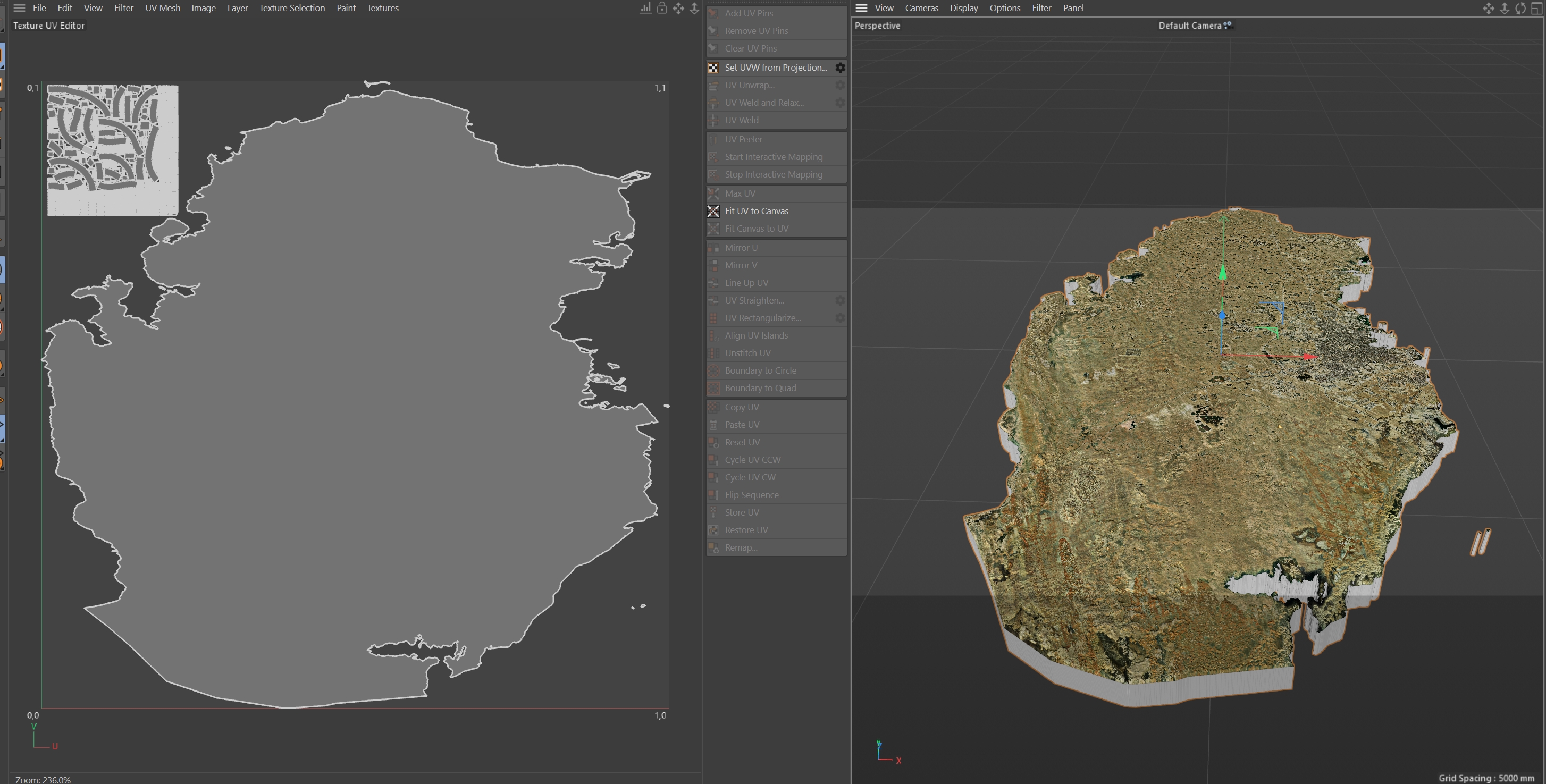Screen dimensions: 1546x784
Task: Toggle the UV editor view lock padlock
Action: pos(661,8)
